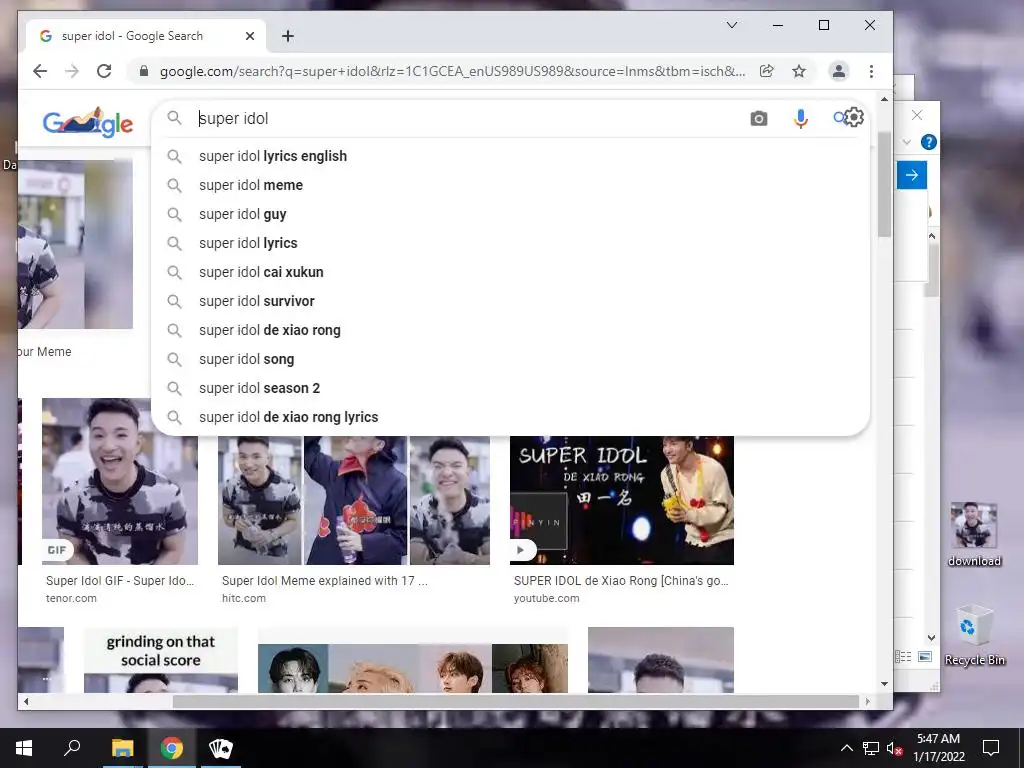1024x768 pixels.
Task: Show hidden tray icons chevron
Action: (x=846, y=748)
